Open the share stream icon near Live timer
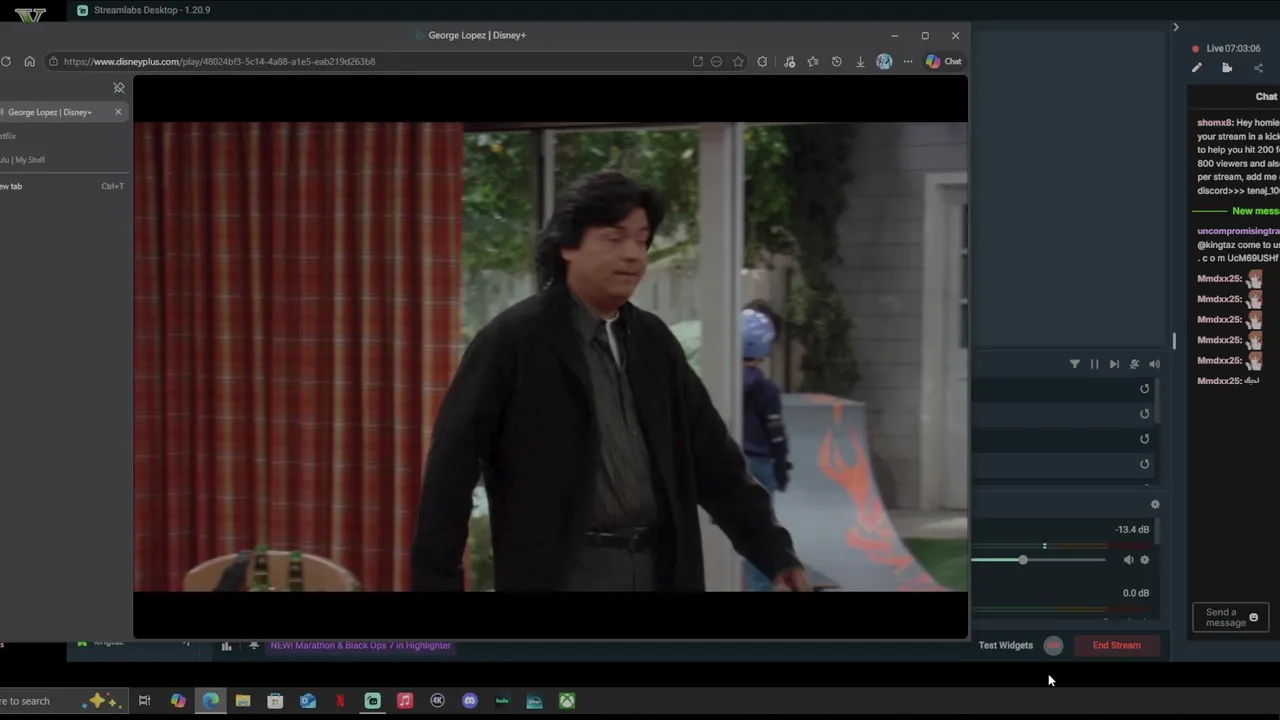Screen dimensions: 1280x720 coord(1258,68)
